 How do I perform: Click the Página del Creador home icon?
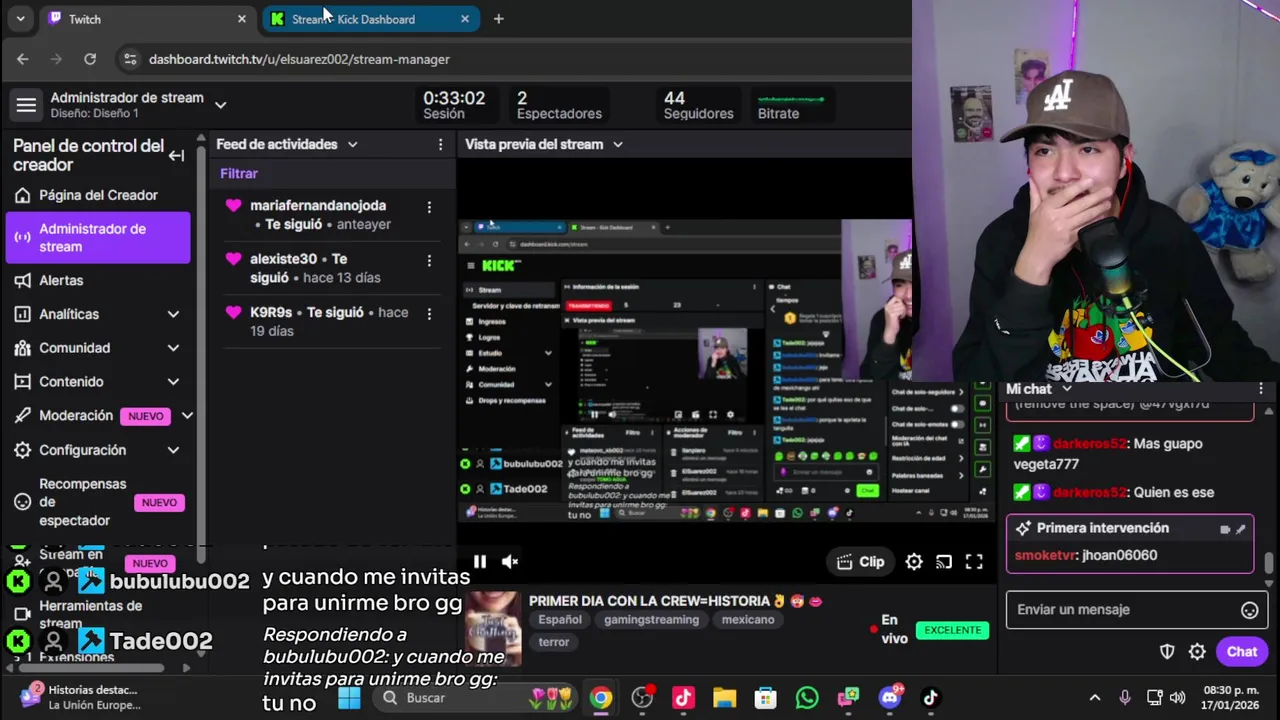point(22,195)
